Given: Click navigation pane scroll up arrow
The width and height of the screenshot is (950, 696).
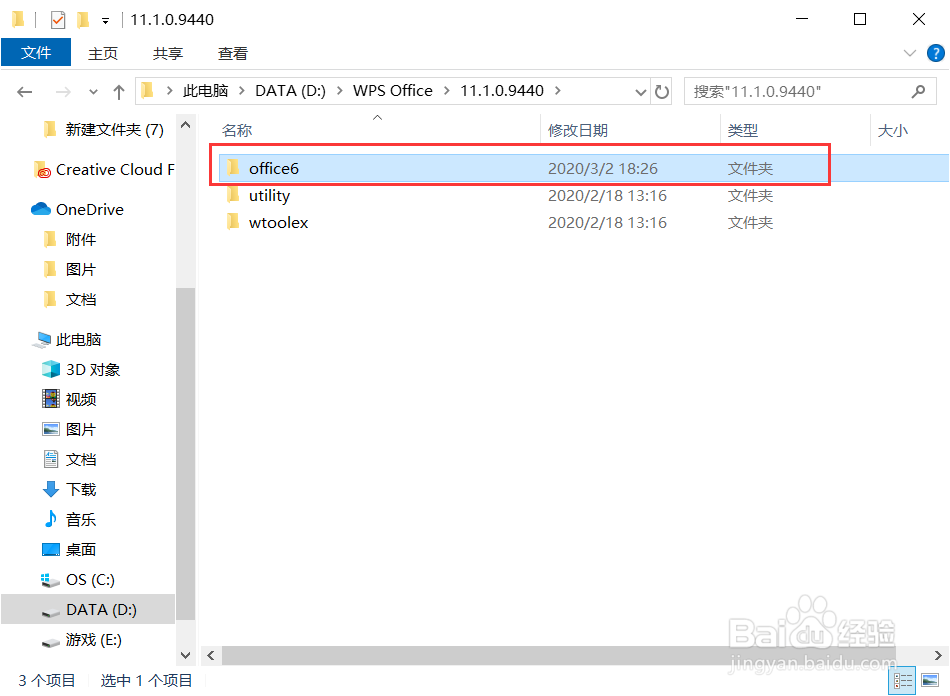Looking at the screenshot, I should tap(185, 125).
